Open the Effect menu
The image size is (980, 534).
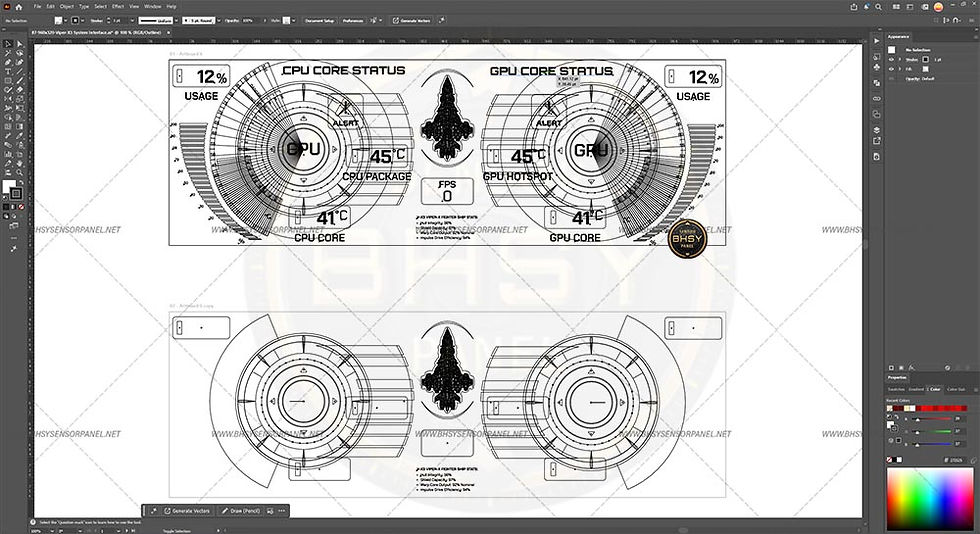point(118,6)
